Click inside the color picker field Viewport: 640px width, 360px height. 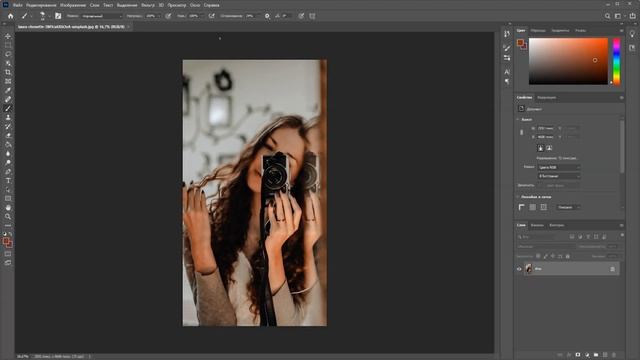[x=568, y=61]
